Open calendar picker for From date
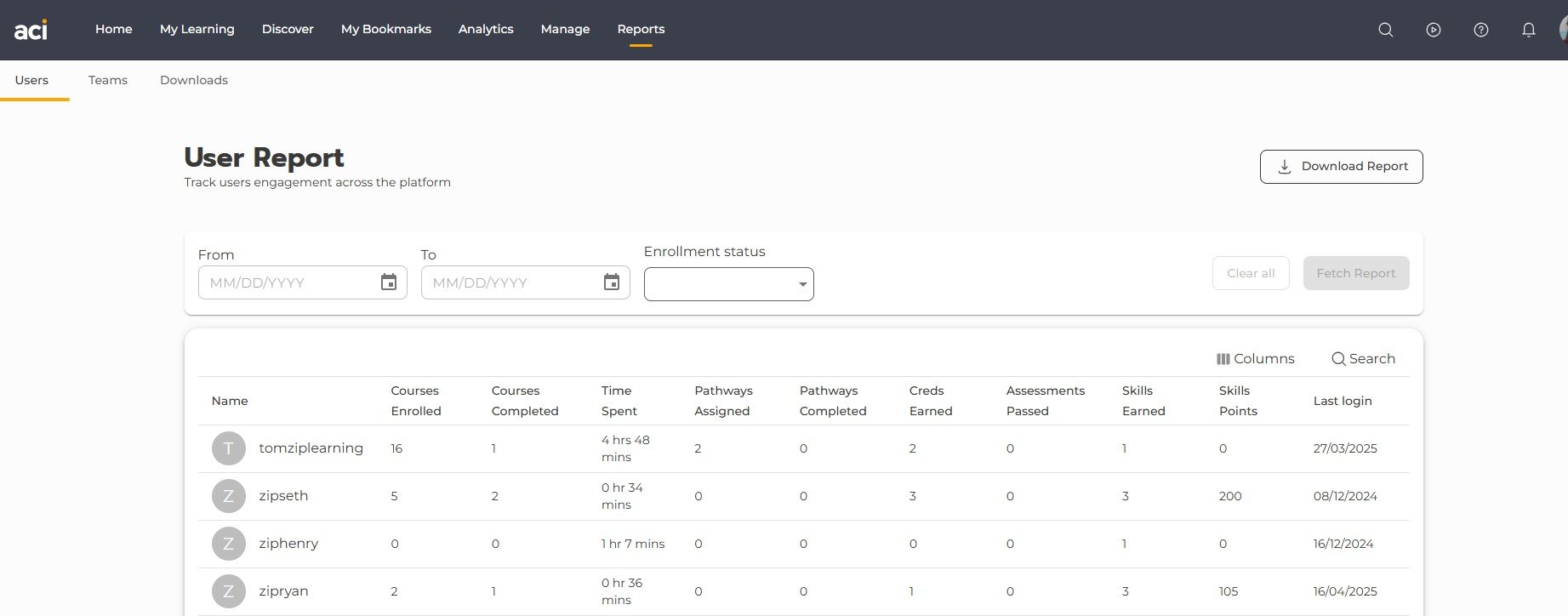Viewport: 1568px width, 616px height. (x=388, y=282)
